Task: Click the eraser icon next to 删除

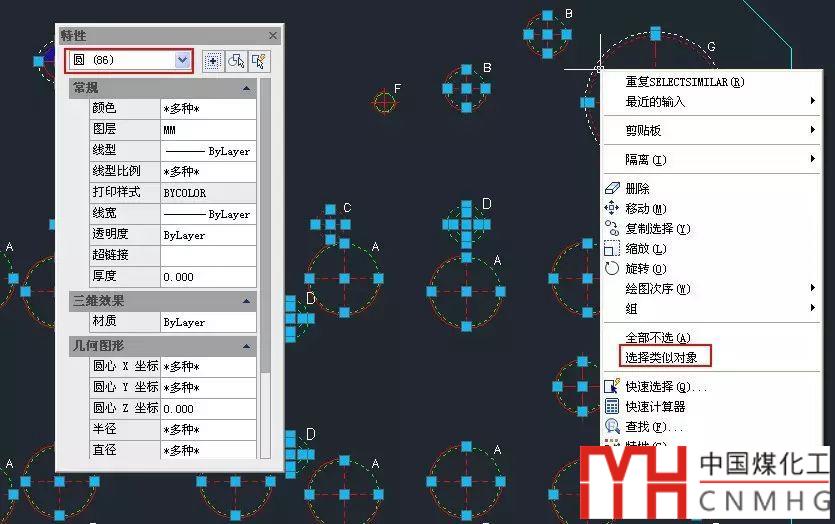Action: [x=612, y=188]
